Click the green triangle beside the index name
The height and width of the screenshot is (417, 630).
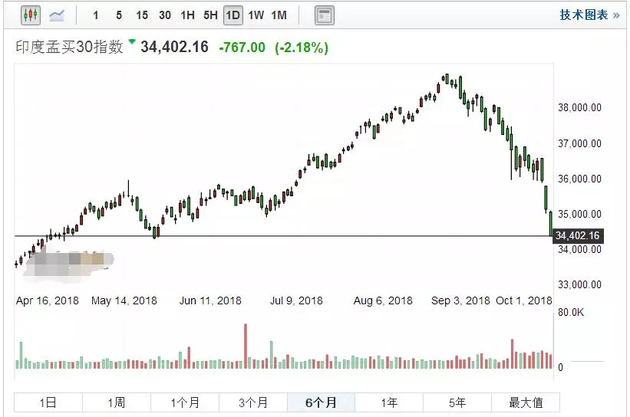tap(130, 44)
